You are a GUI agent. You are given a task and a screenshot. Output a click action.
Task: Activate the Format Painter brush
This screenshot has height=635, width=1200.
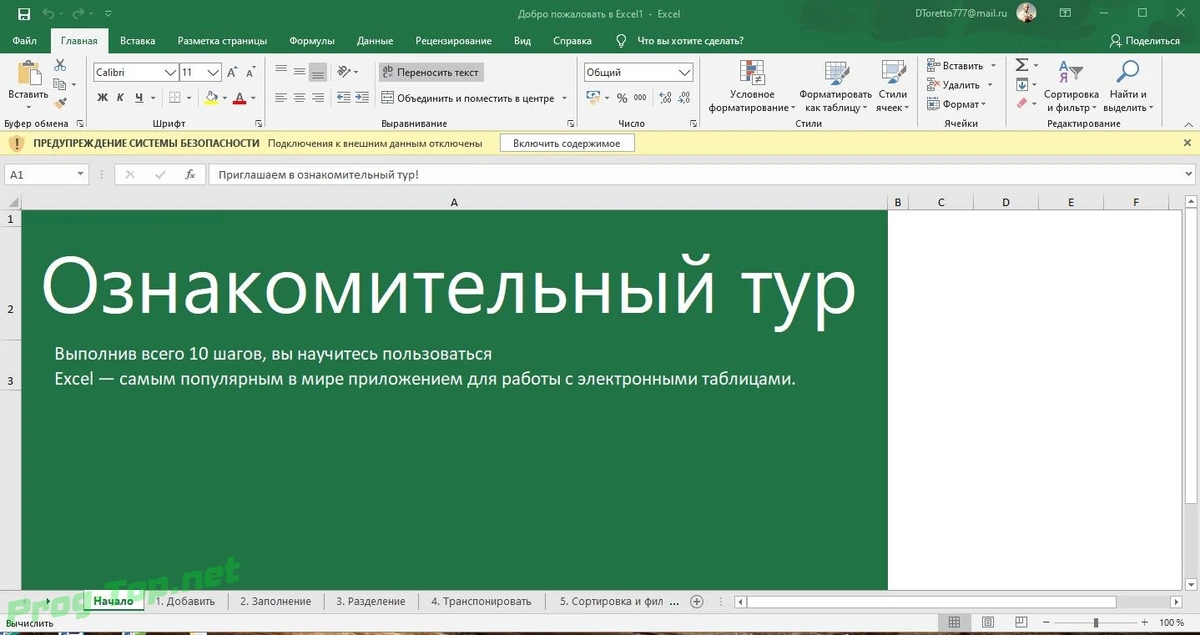(60, 103)
